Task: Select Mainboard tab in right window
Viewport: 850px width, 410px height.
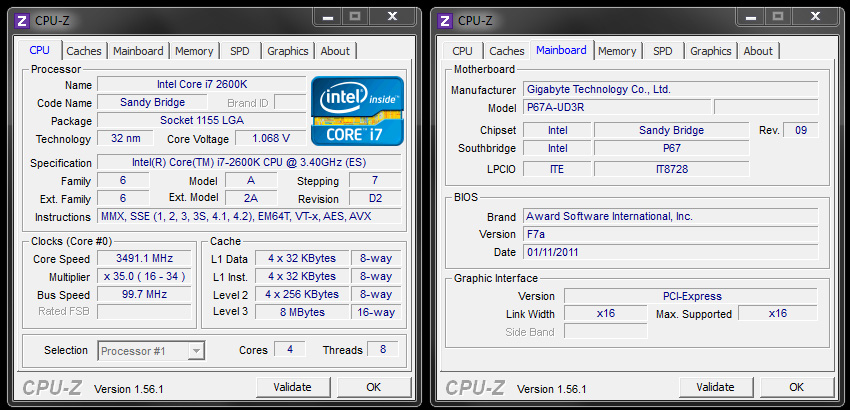Action: click(x=562, y=50)
